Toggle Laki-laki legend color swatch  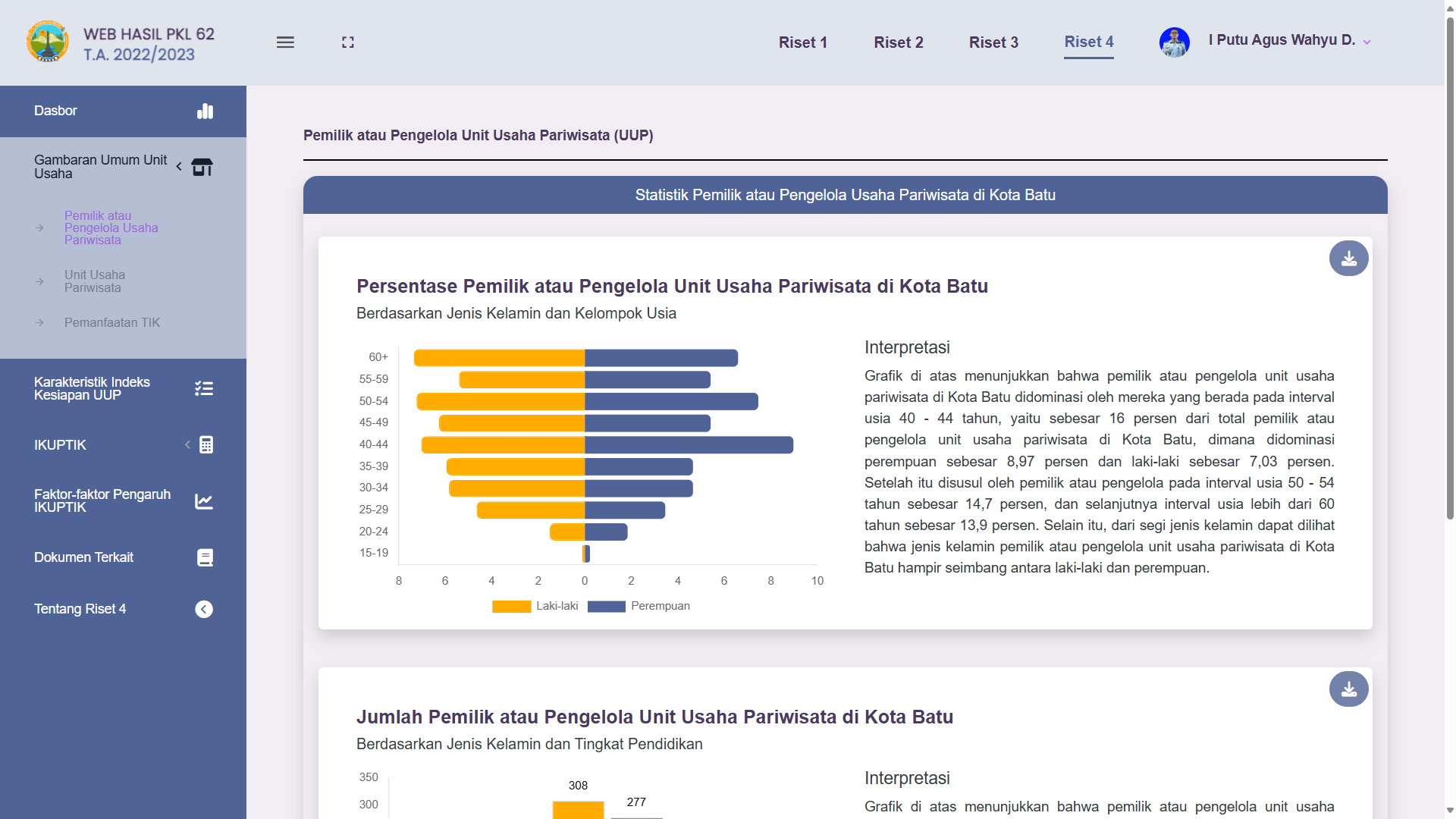point(511,607)
